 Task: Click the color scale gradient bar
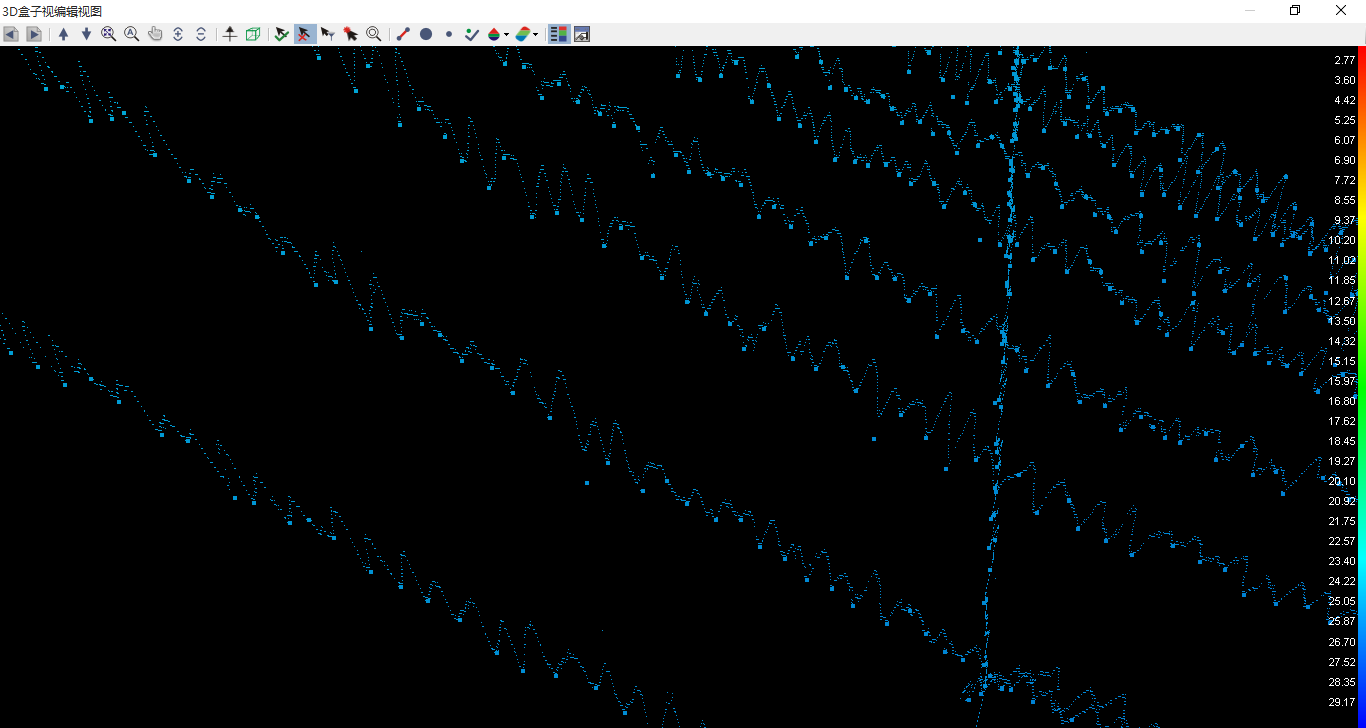pyautogui.click(x=1361, y=387)
